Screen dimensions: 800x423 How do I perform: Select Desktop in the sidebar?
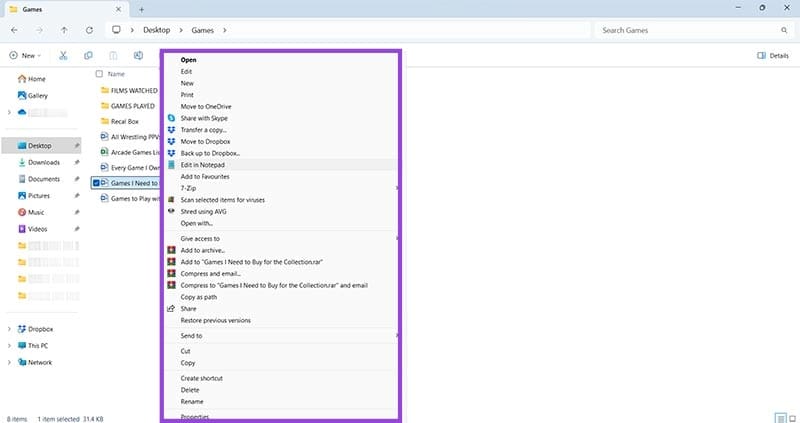[x=42, y=145]
